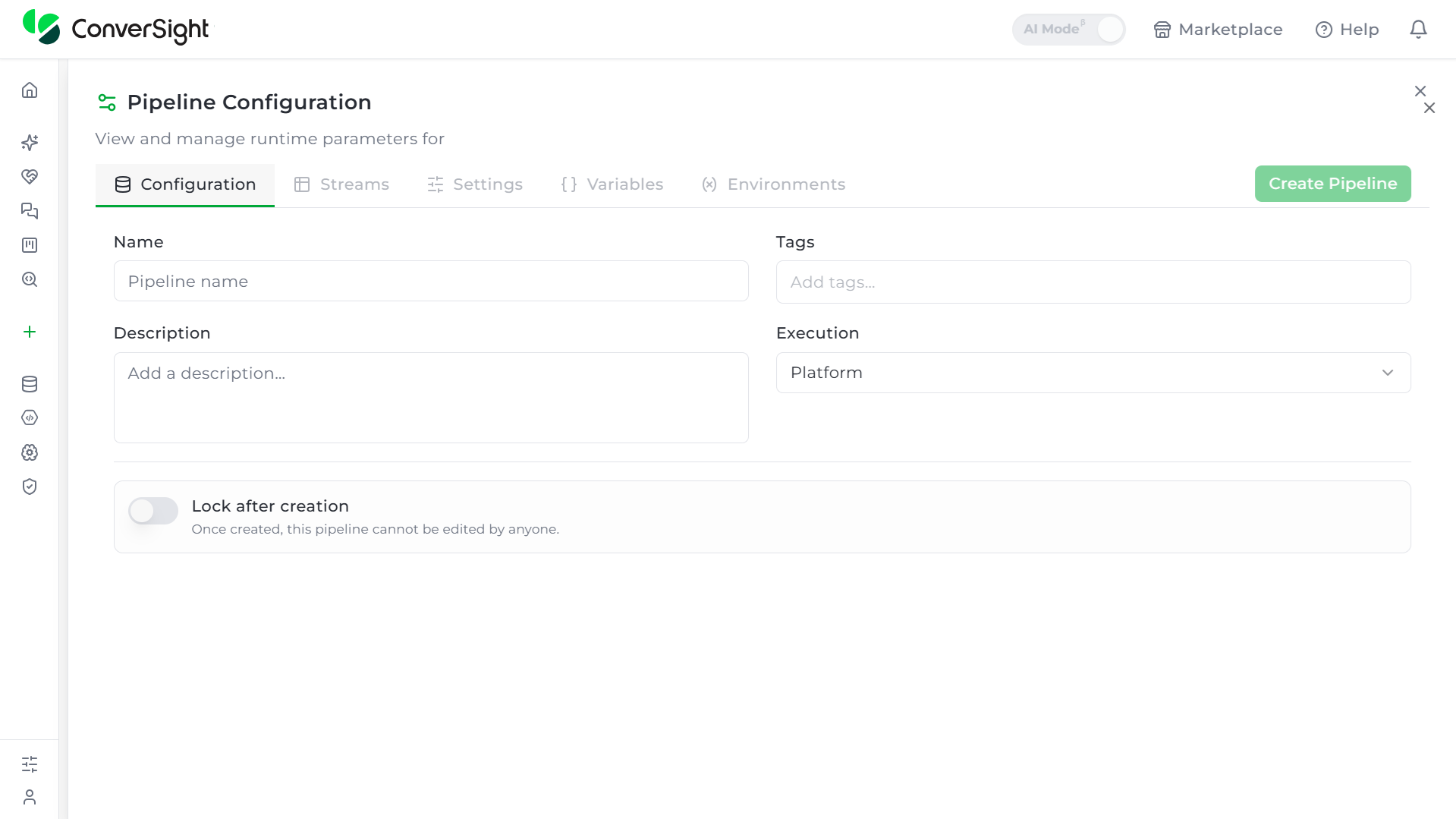This screenshot has height=819, width=1456.
Task: Open the cog settings icon in sidebar
Action: [30, 452]
